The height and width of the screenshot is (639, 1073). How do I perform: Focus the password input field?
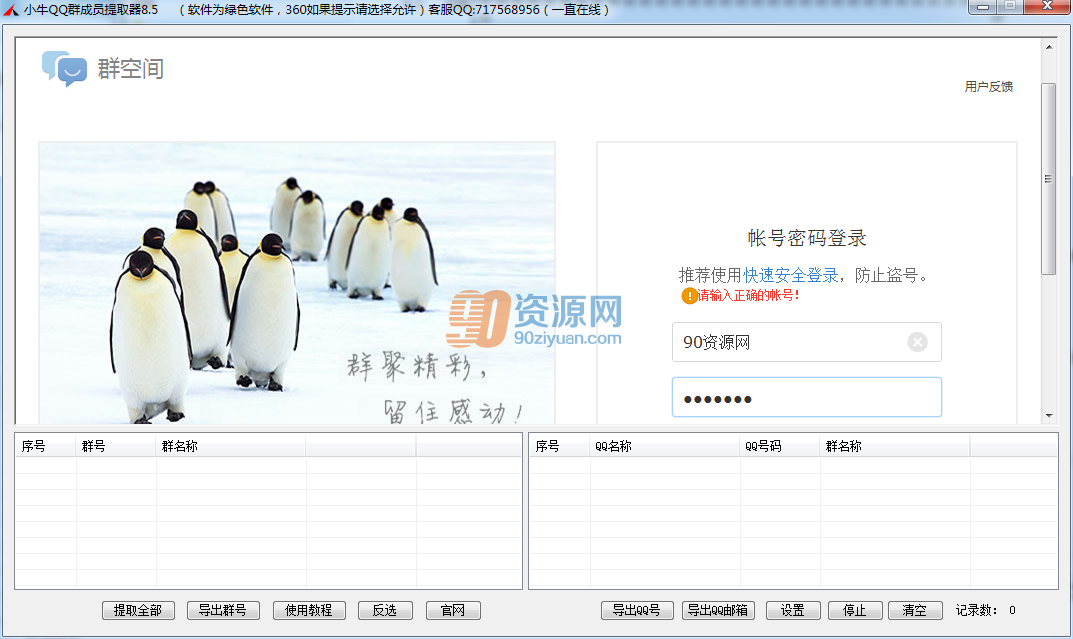click(x=807, y=397)
